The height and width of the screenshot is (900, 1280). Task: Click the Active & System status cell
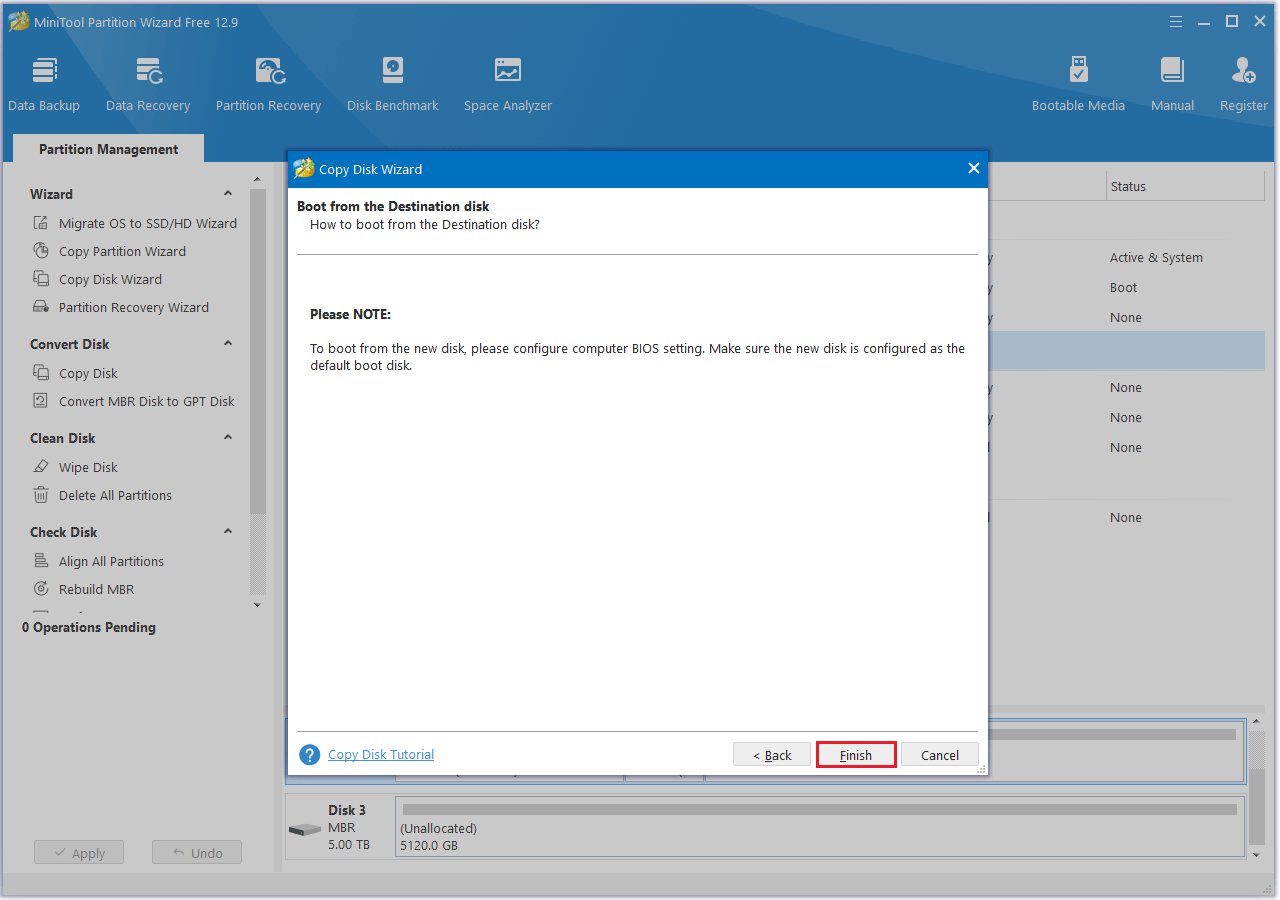pyautogui.click(x=1156, y=257)
